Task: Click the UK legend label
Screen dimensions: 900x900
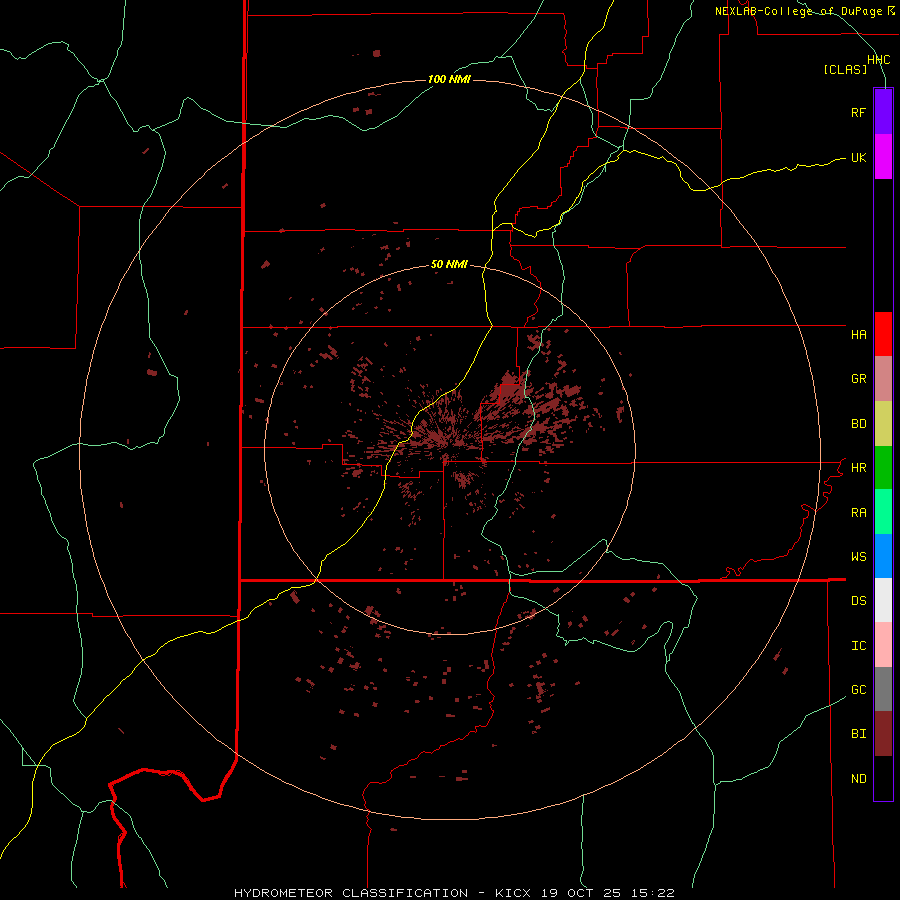Action: tap(858, 157)
